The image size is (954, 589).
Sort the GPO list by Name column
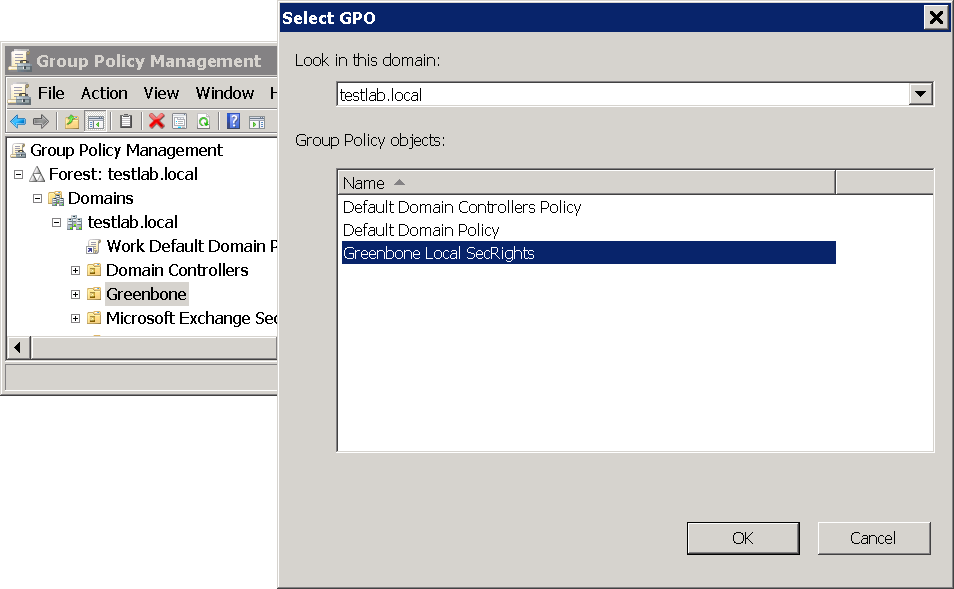586,183
